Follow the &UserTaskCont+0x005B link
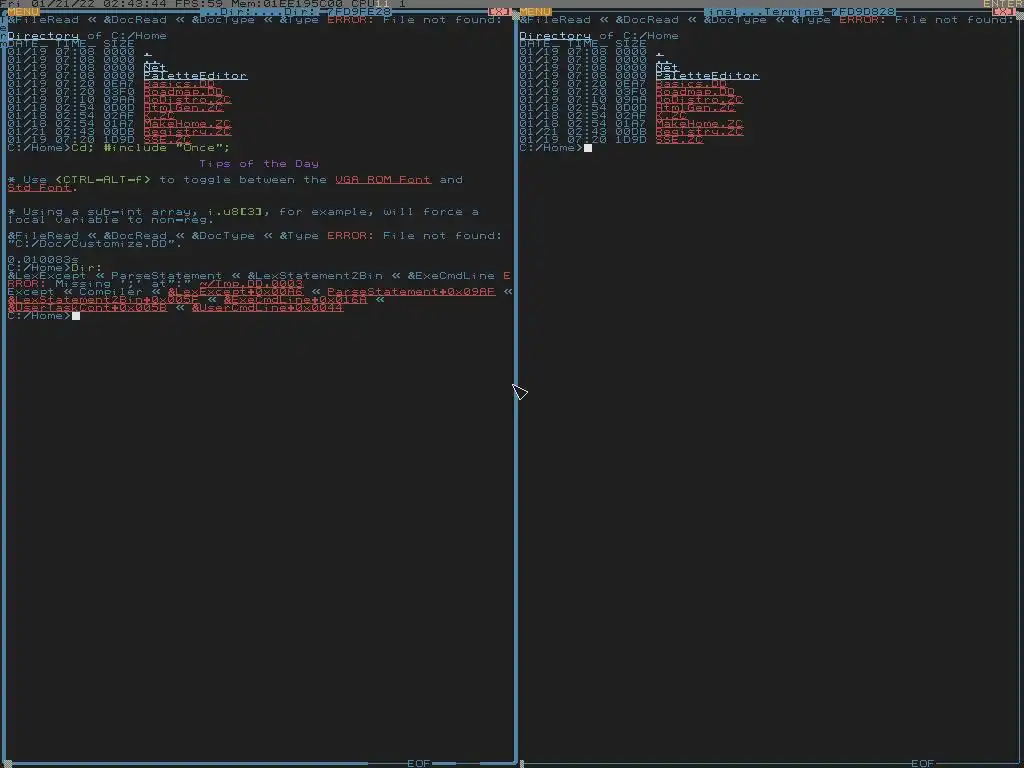 (88, 308)
